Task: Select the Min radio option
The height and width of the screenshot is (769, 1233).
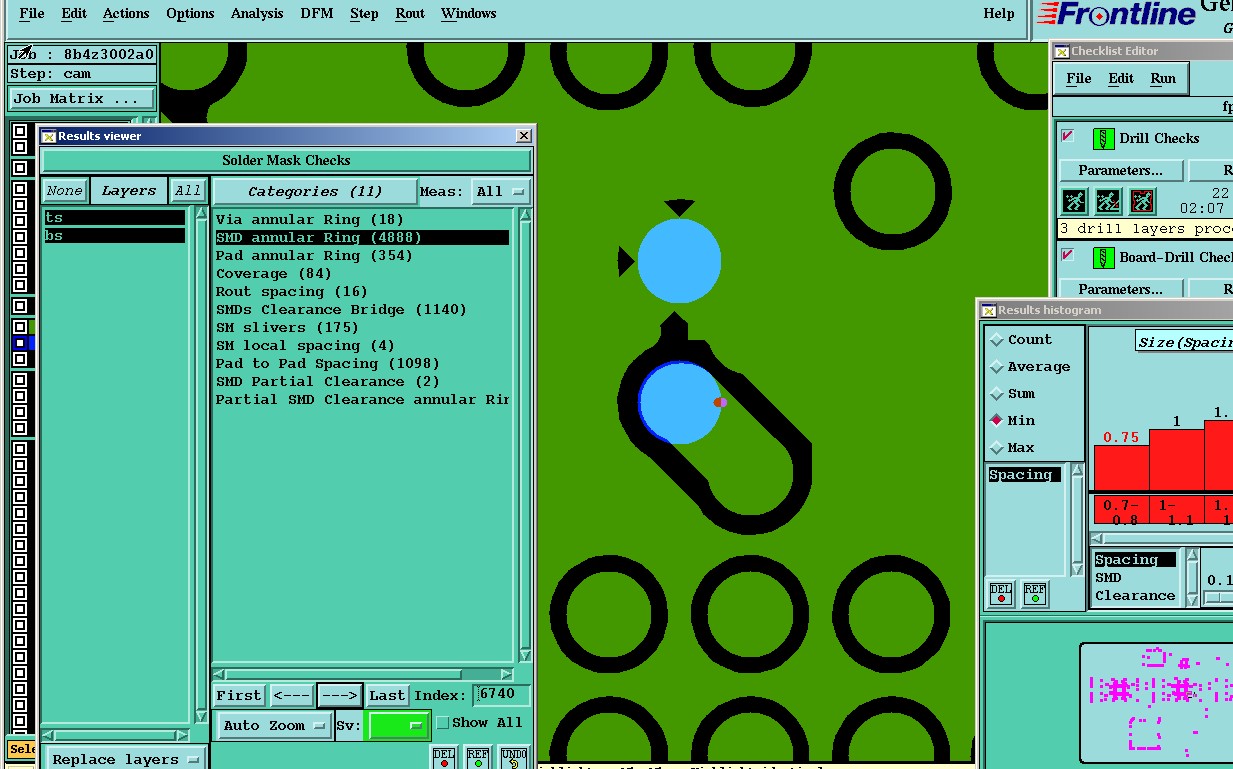Action: click(996, 421)
